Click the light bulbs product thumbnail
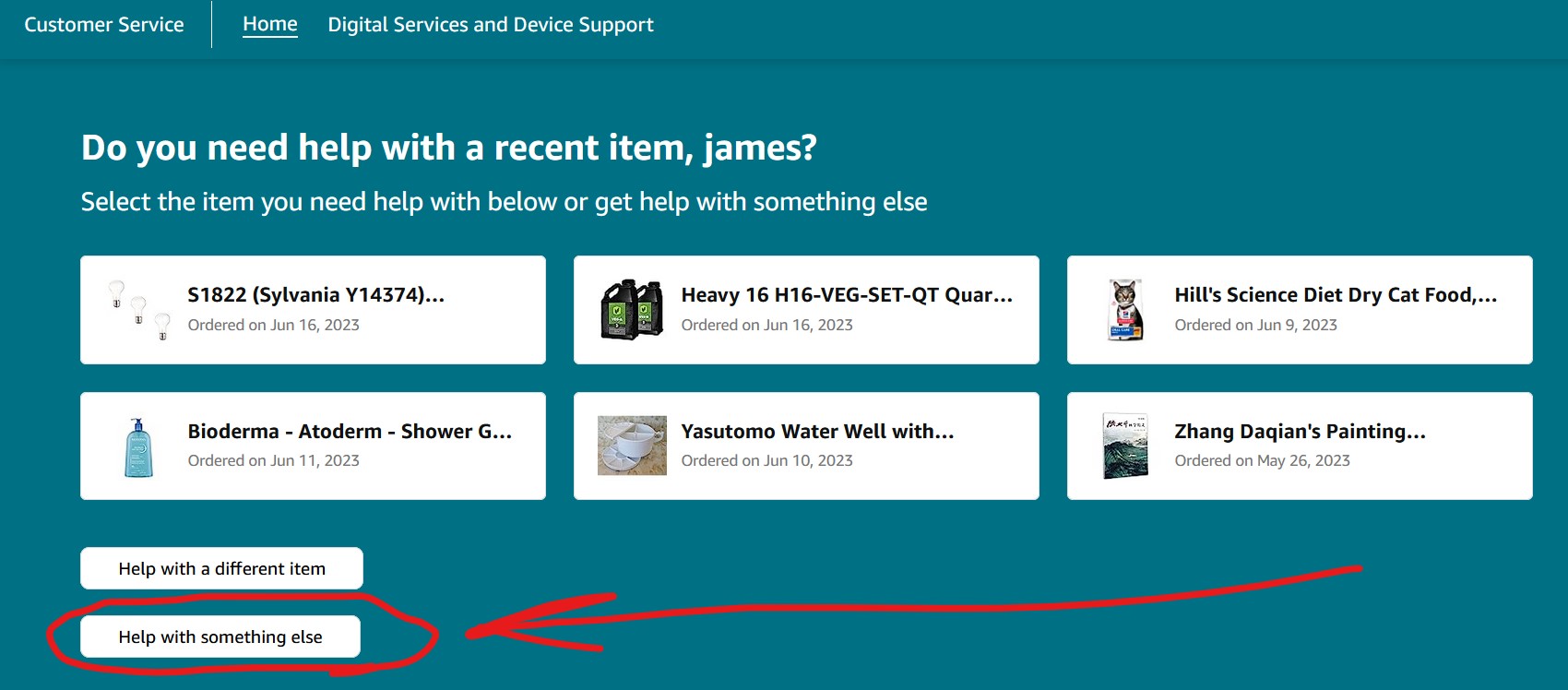1568x690 pixels. (139, 310)
